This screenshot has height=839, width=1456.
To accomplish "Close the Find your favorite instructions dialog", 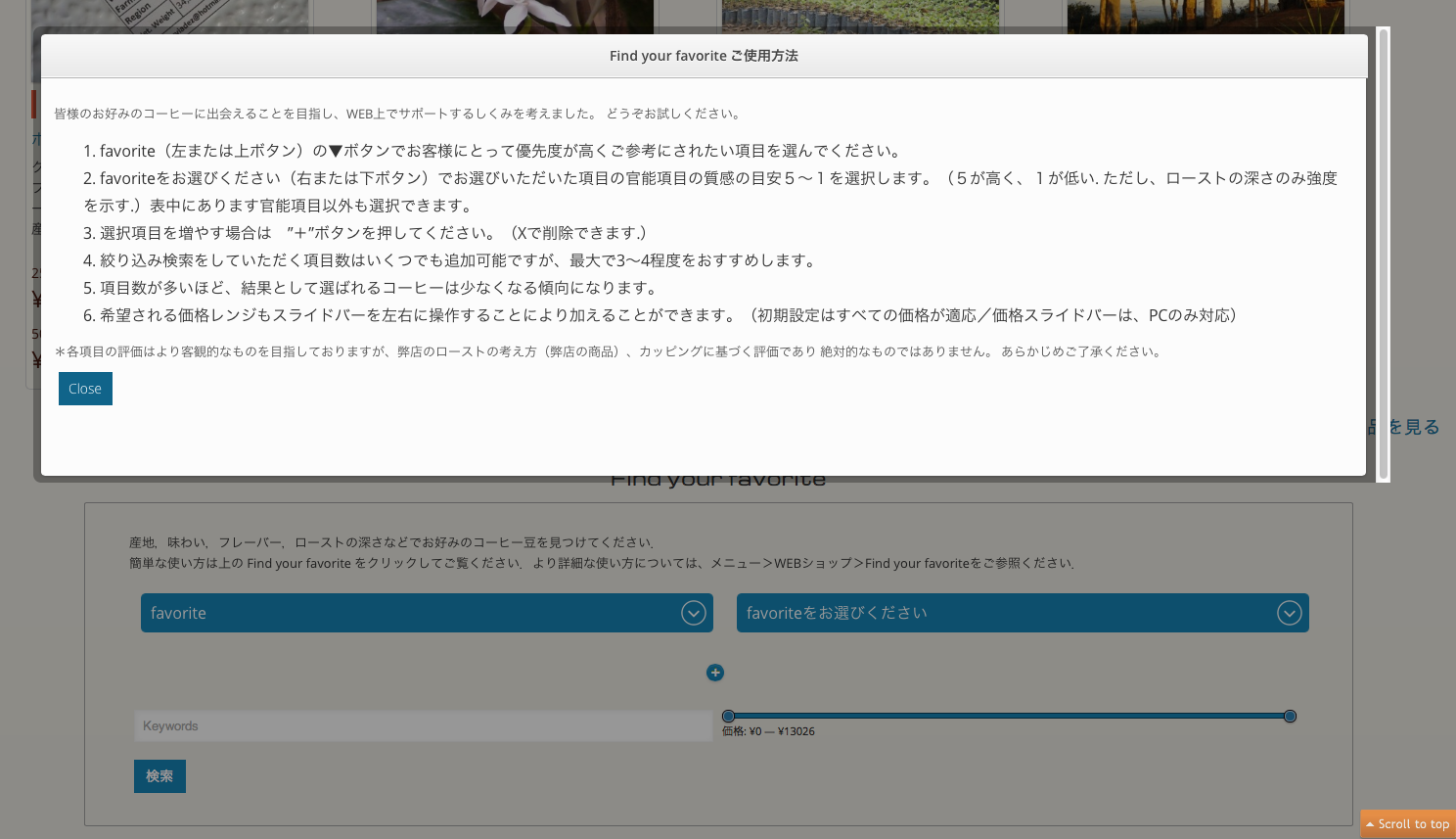I will pos(85,389).
